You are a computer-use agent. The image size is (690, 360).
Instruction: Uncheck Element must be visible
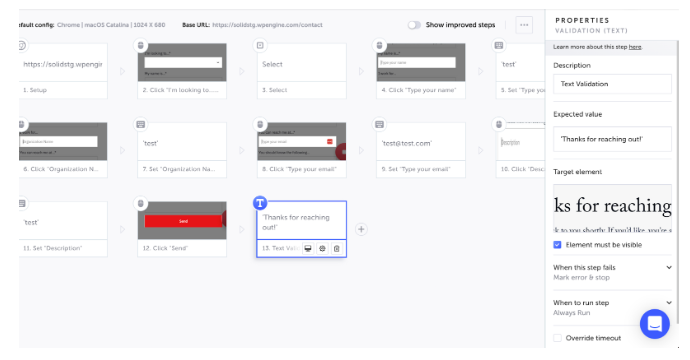(x=558, y=245)
